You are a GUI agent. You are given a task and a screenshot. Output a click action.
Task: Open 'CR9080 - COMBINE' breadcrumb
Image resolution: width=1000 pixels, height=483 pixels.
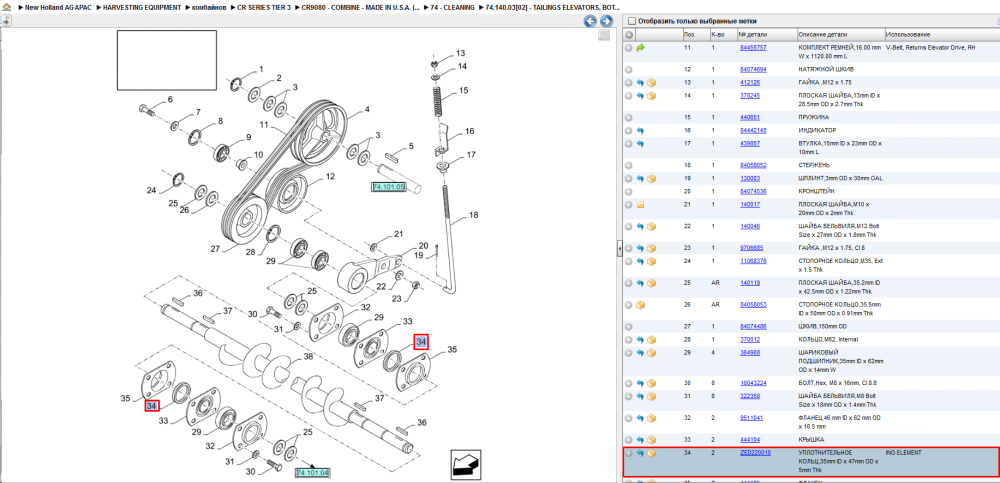point(360,7)
